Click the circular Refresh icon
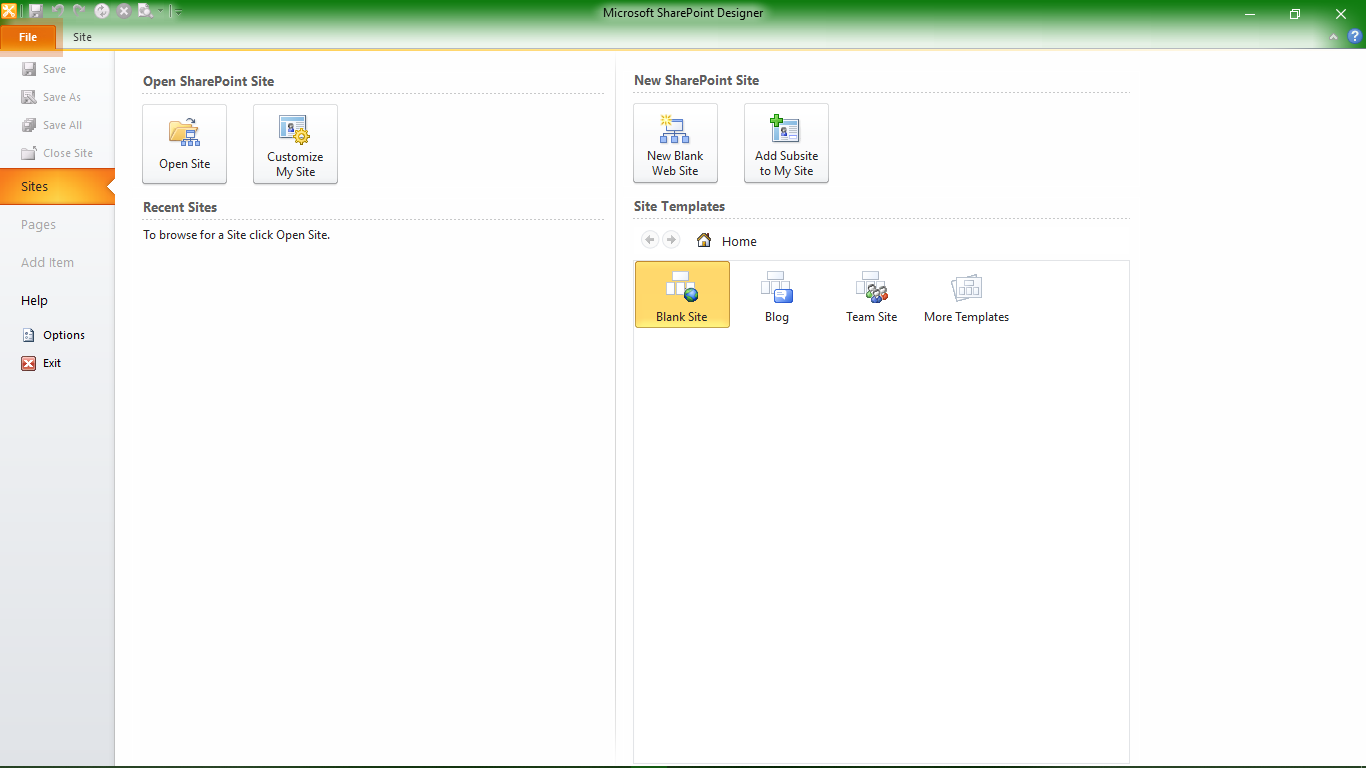Screen dimensions: 1366x768 click(x=102, y=11)
